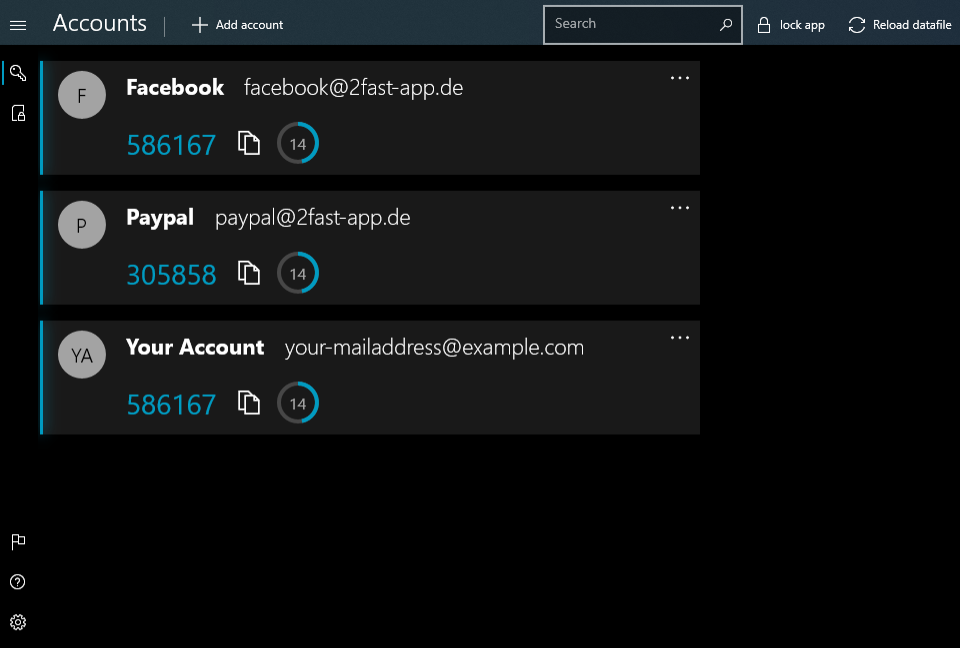The image size is (960, 648).
Task: Click the padlock icon beside lock app
Action: [x=763, y=25]
